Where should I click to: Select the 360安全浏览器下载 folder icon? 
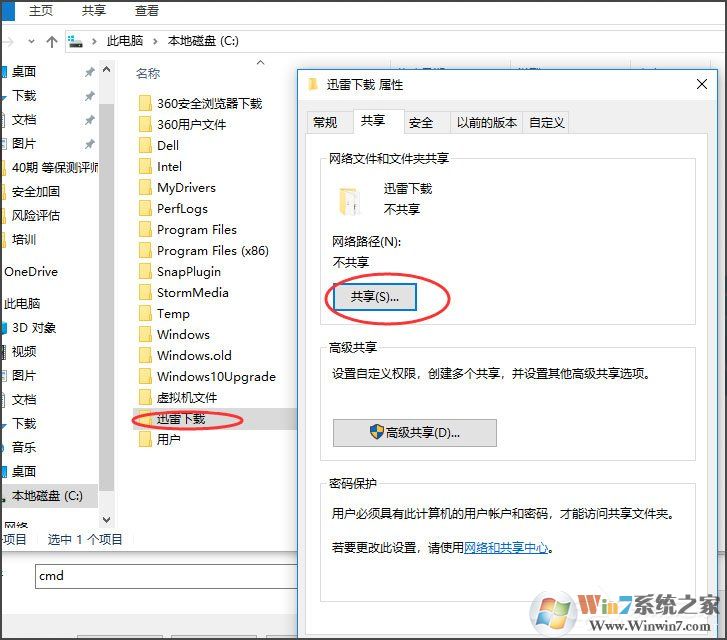click(145, 103)
